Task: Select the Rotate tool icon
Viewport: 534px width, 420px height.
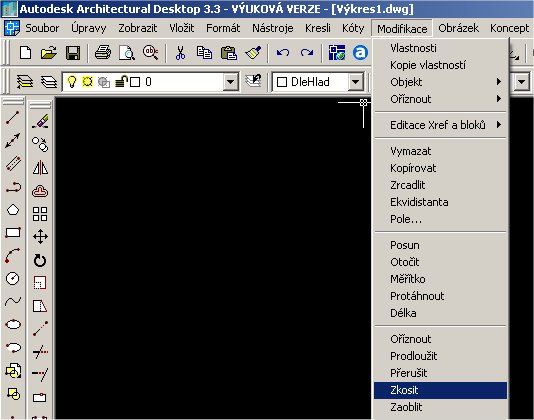Action: click(40, 261)
